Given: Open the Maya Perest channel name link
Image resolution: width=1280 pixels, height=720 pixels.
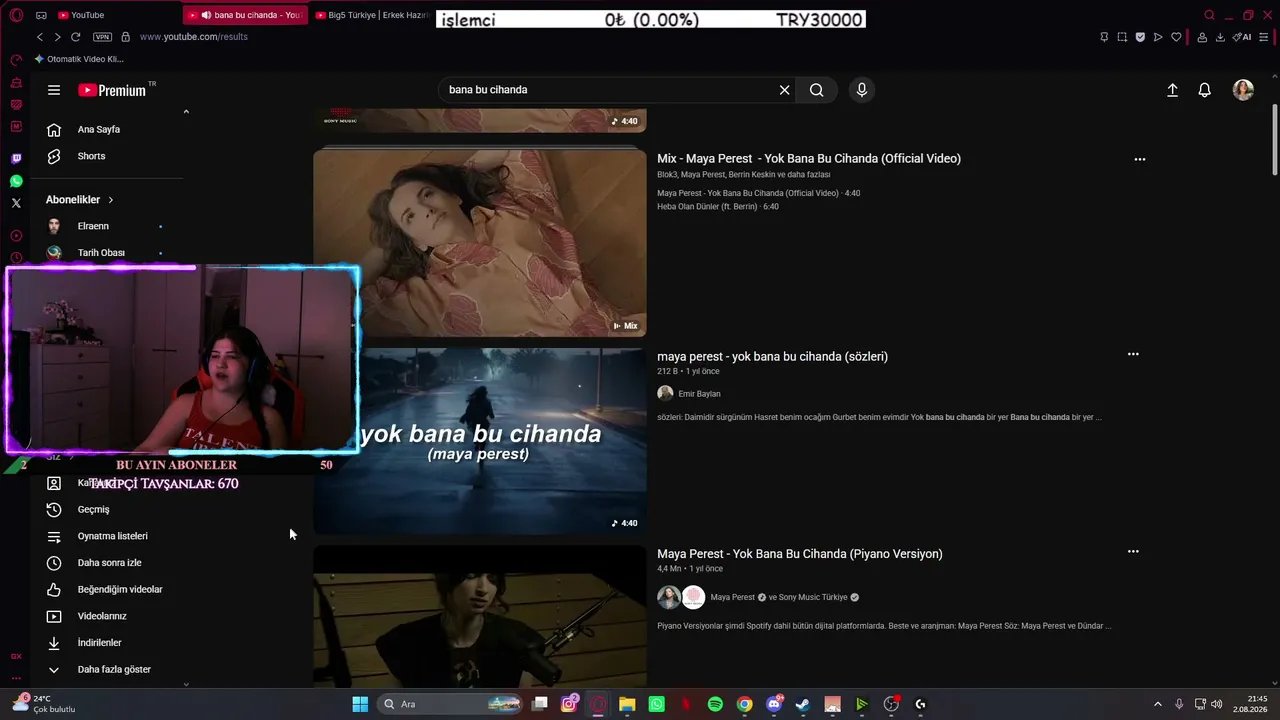Looking at the screenshot, I should click(x=732, y=597).
